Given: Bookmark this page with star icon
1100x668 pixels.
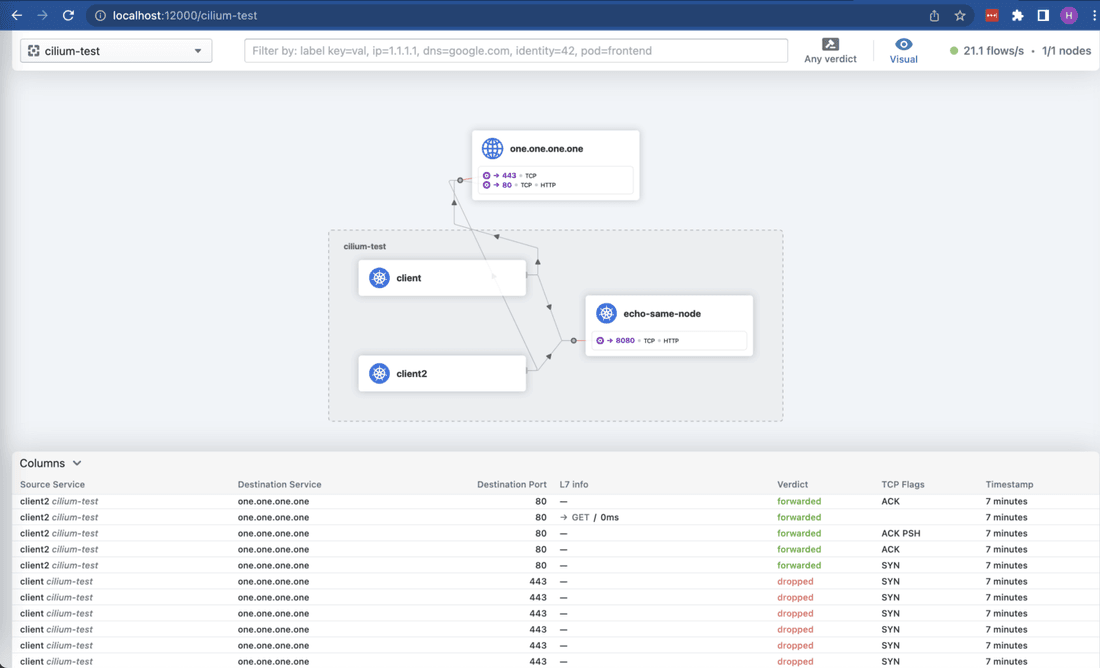Looking at the screenshot, I should click(960, 15).
